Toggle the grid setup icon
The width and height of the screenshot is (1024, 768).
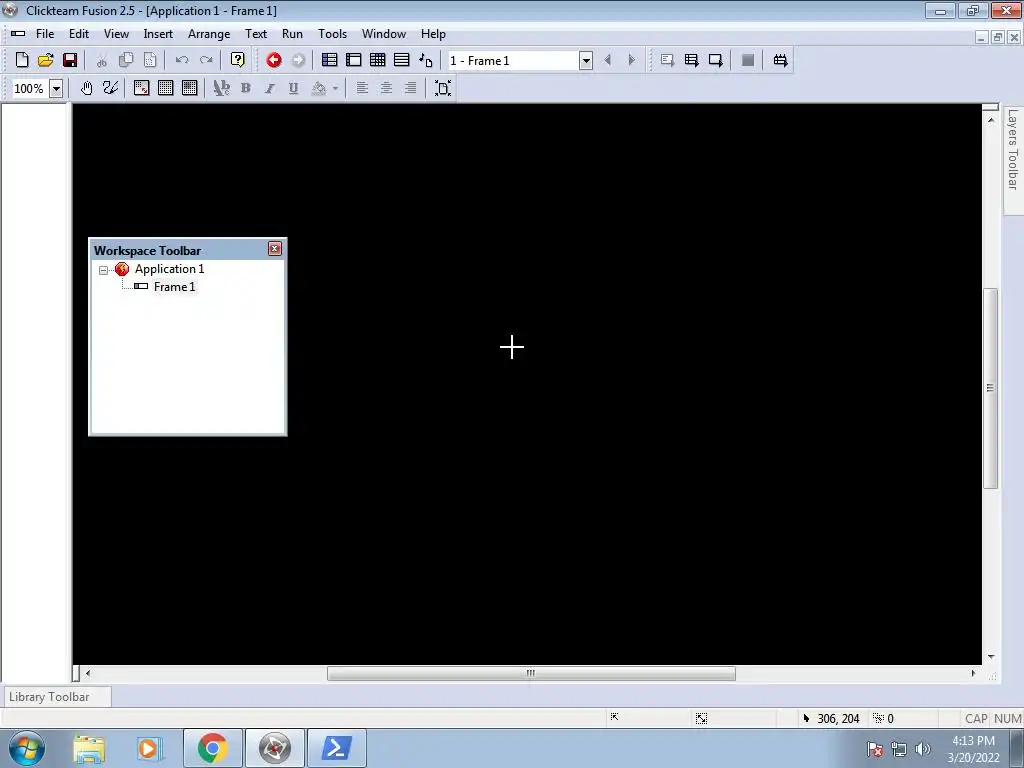point(141,88)
